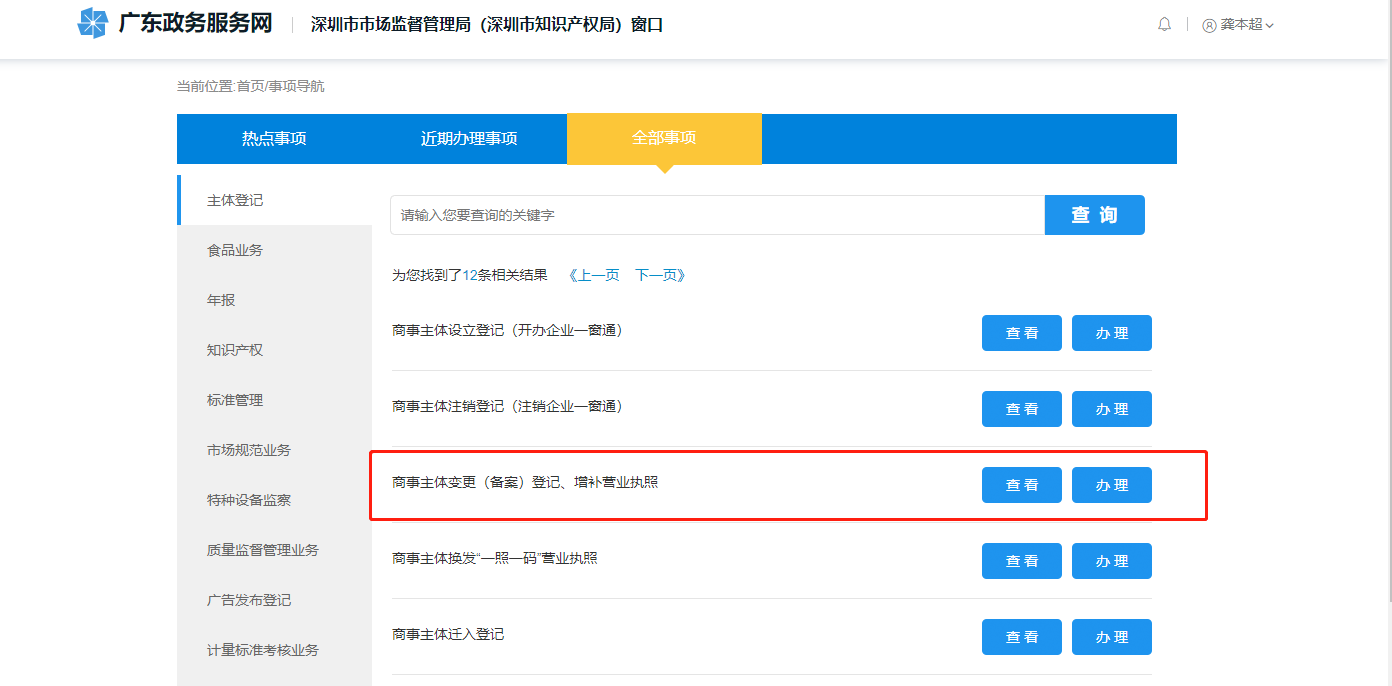Select 食品业务 in the sidebar
This screenshot has width=1392, height=686.
point(235,250)
